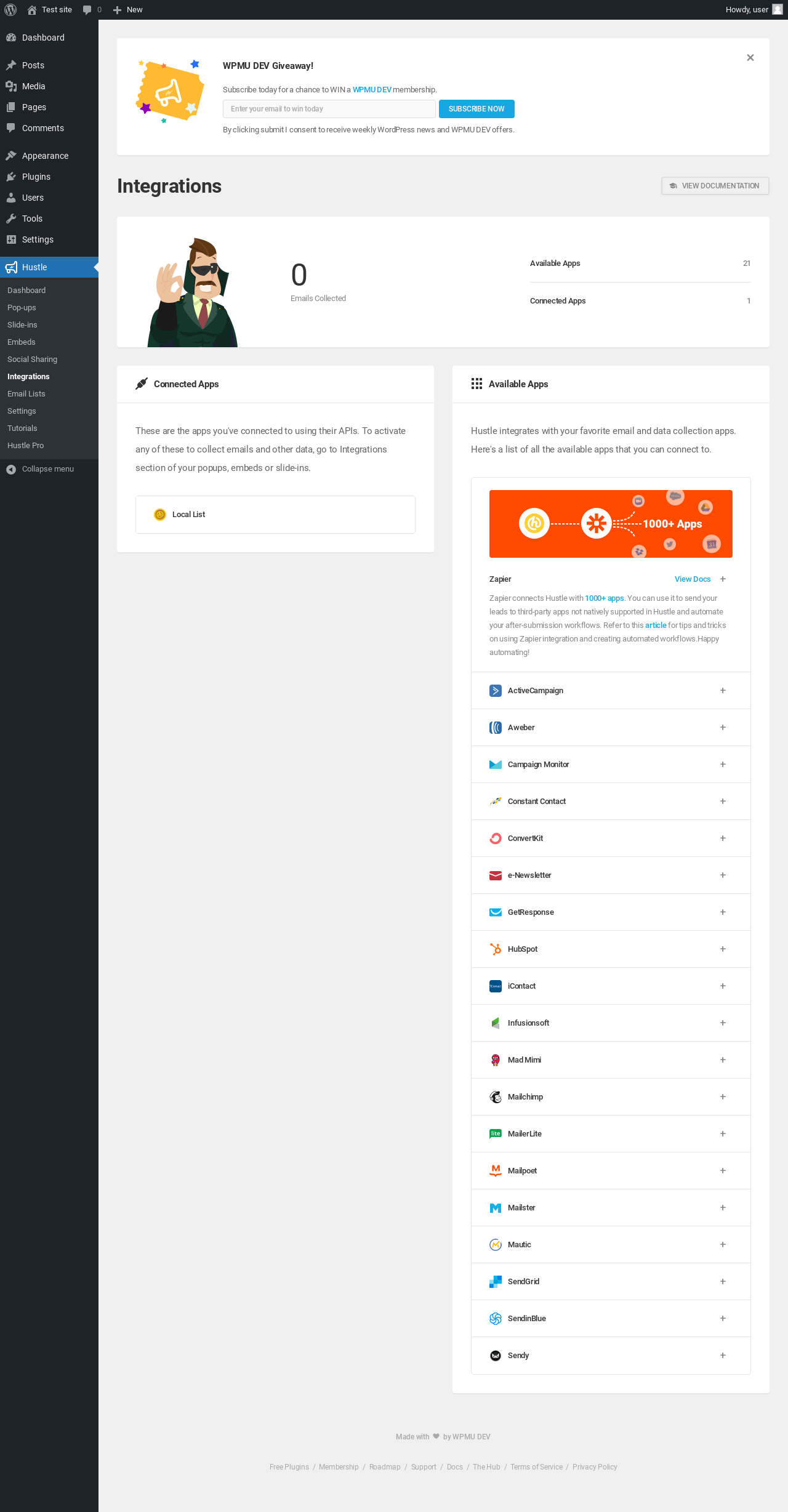Image resolution: width=788 pixels, height=1512 pixels.
Task: Click the giveaway email input field
Action: click(x=329, y=109)
